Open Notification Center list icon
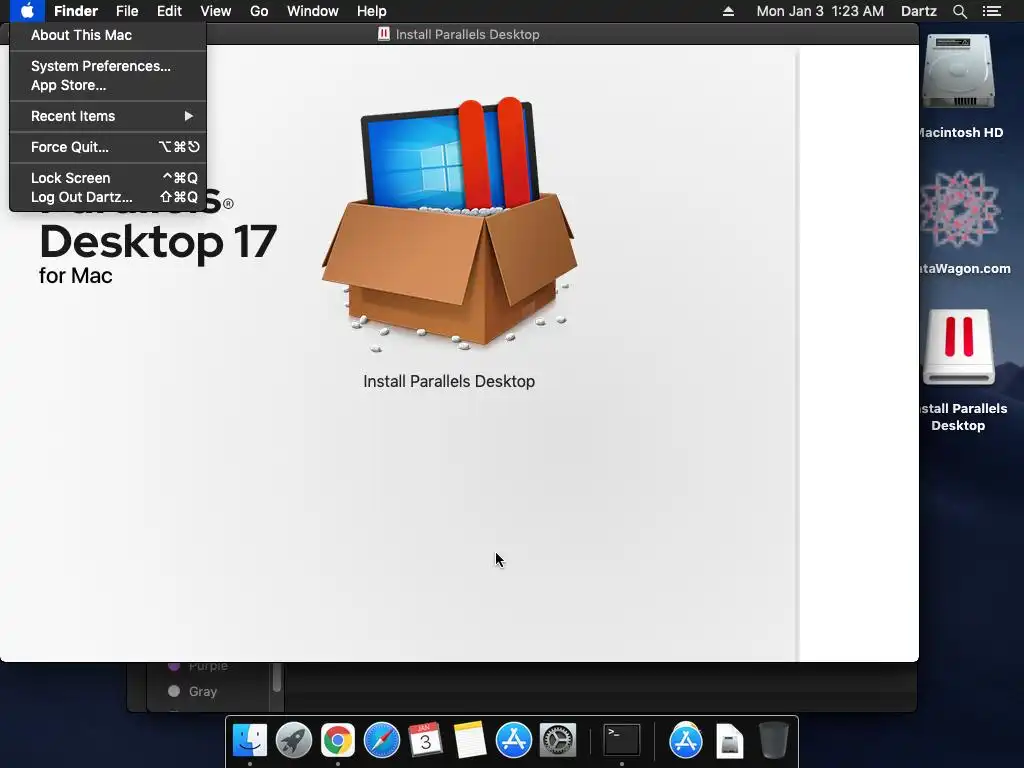This screenshot has width=1024, height=768. pos(992,11)
